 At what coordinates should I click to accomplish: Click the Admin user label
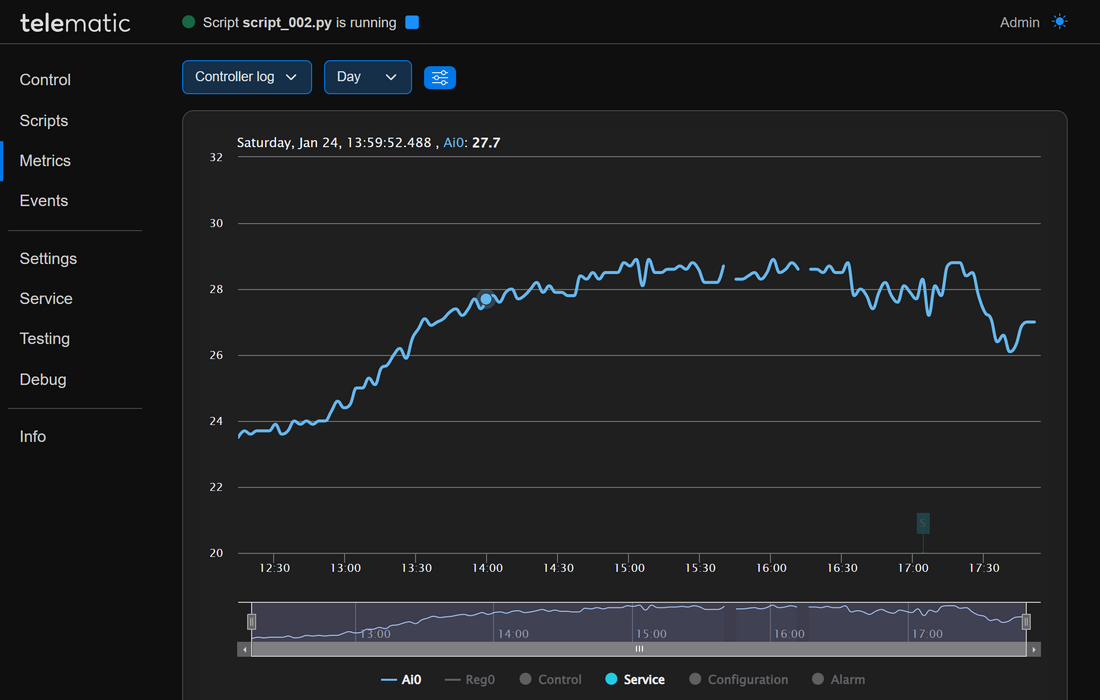click(1019, 22)
